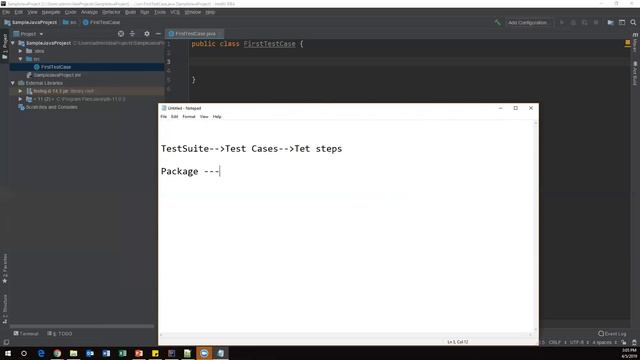The width and height of the screenshot is (640, 360).
Task: Select the FirstTestCase.java editor tab
Action: point(195,33)
